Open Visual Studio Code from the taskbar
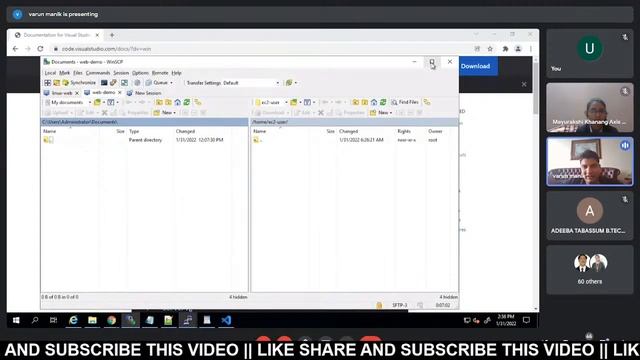 (226, 320)
